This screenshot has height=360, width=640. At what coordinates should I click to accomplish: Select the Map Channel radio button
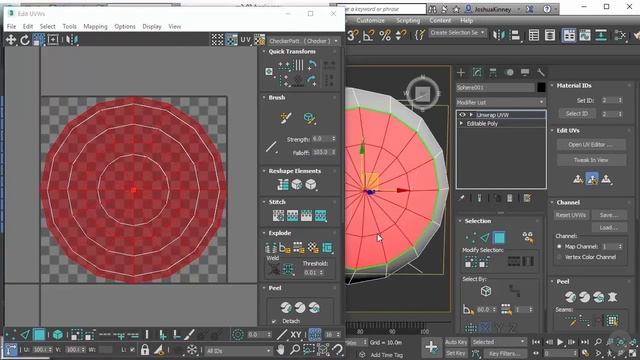coord(559,247)
